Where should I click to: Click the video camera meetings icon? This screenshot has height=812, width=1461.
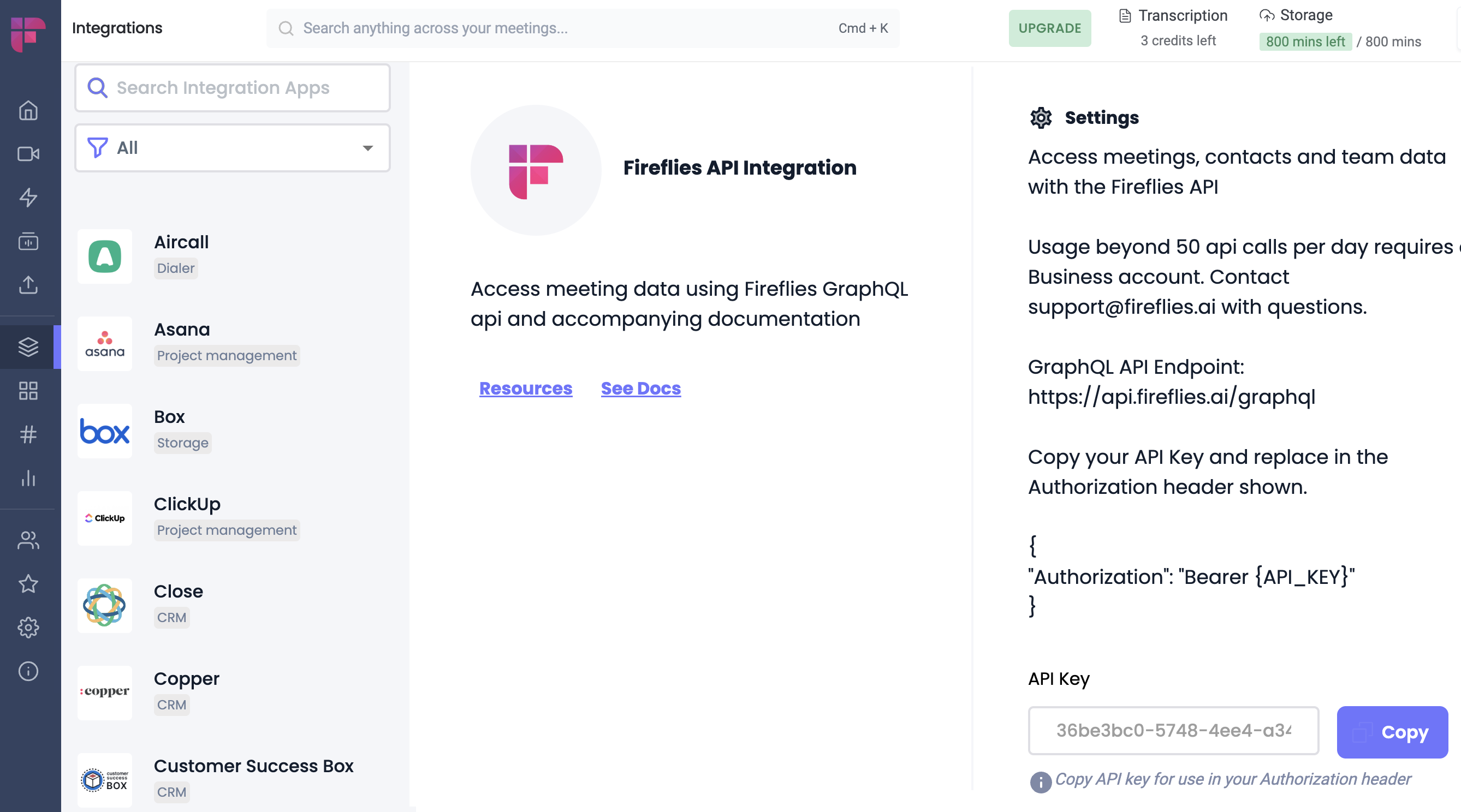click(28, 154)
